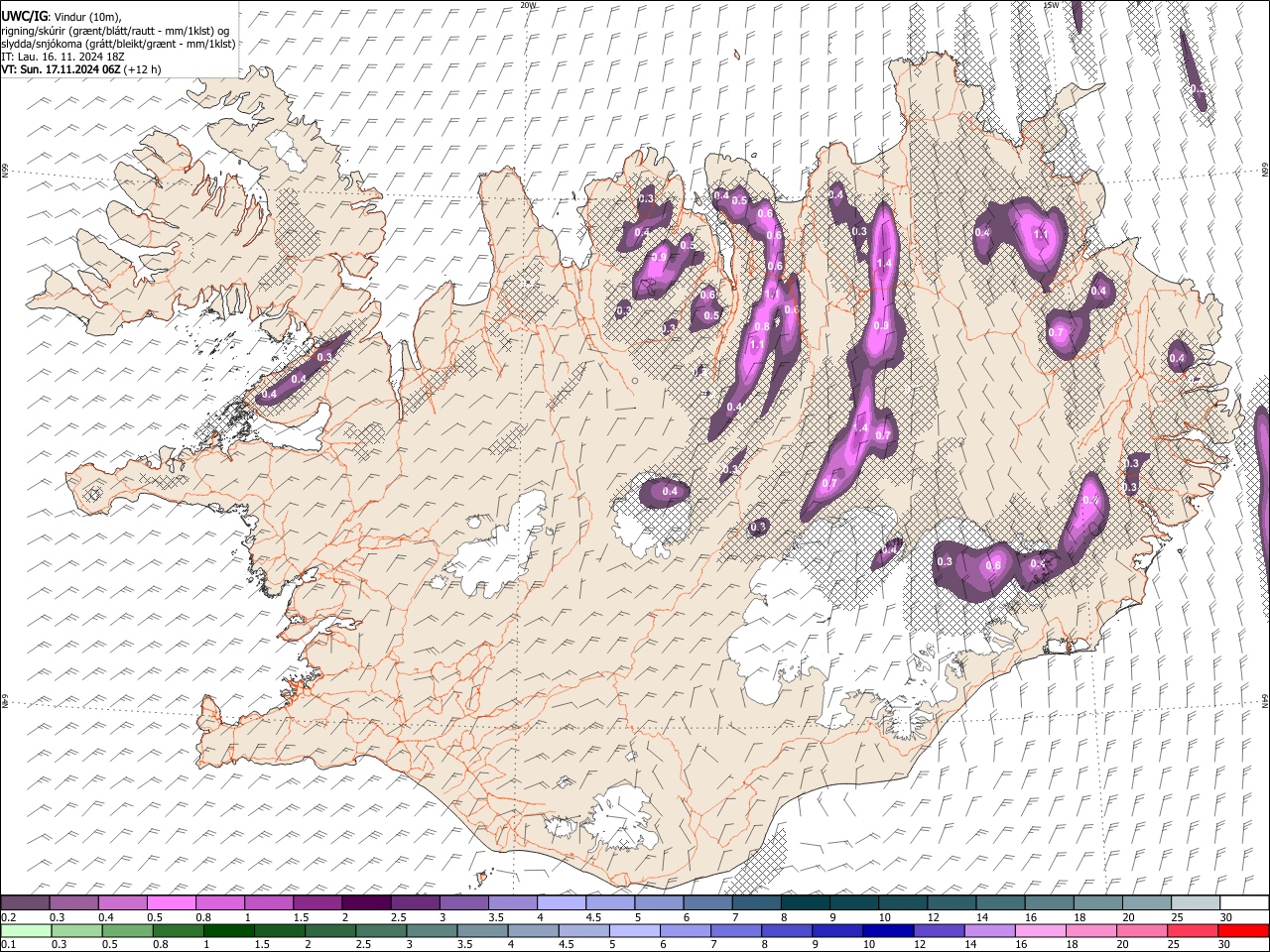Click the violet swatch between 14 and 16, lower legend
Image resolution: width=1270 pixels, height=952 pixels.
(988, 931)
